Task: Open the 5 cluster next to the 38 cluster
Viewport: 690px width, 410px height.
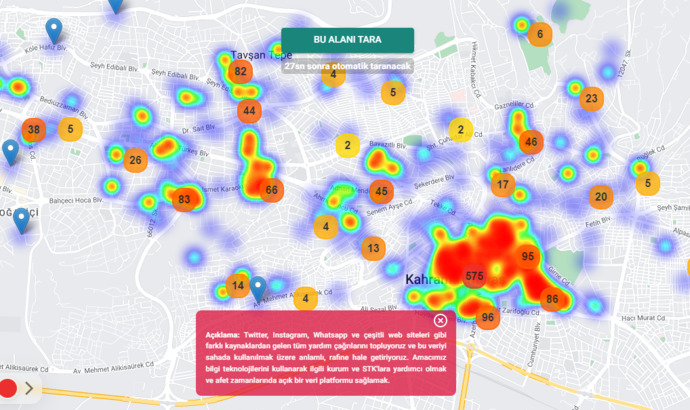Action: point(70,129)
